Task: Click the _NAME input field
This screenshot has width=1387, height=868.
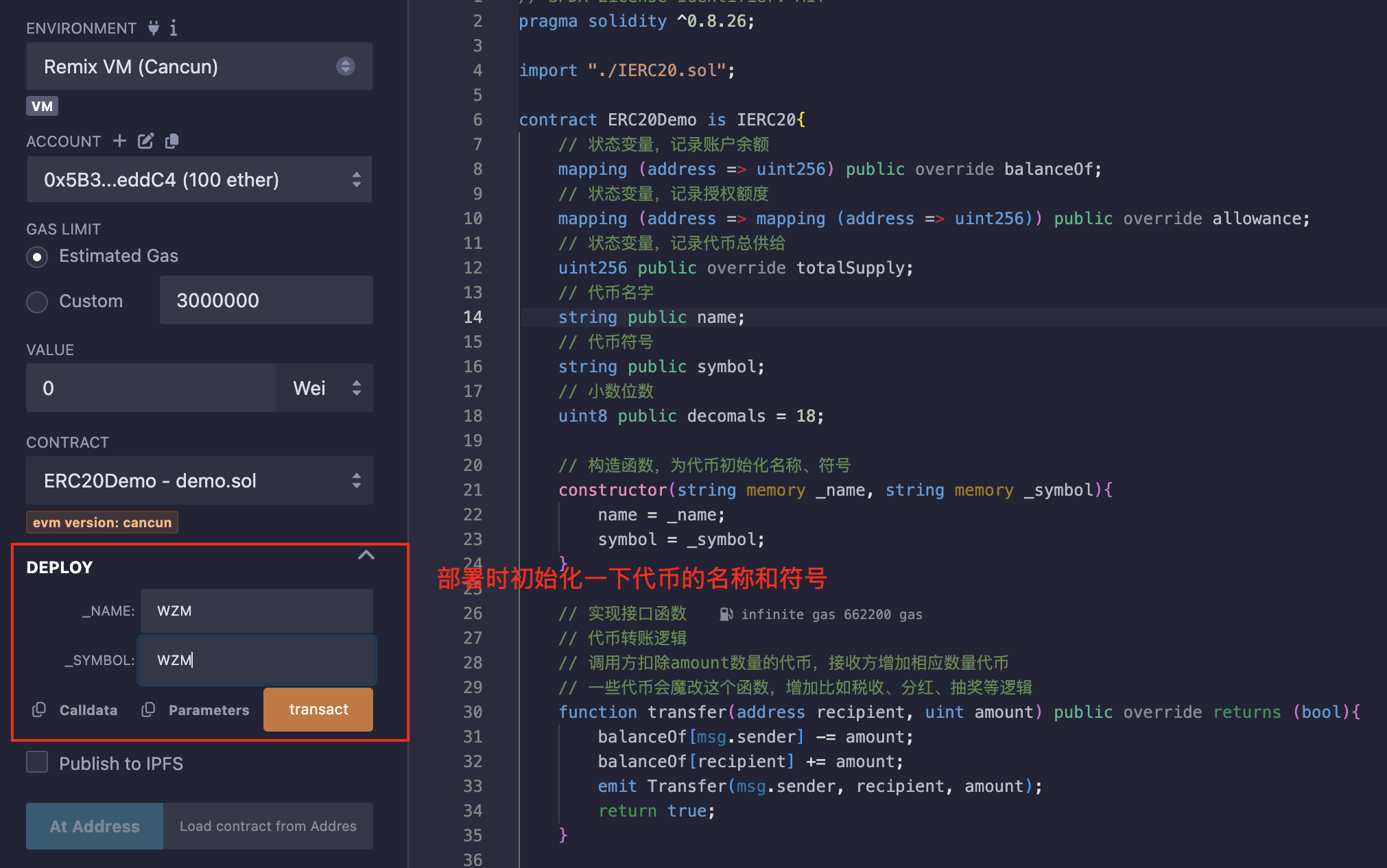Action: click(257, 611)
